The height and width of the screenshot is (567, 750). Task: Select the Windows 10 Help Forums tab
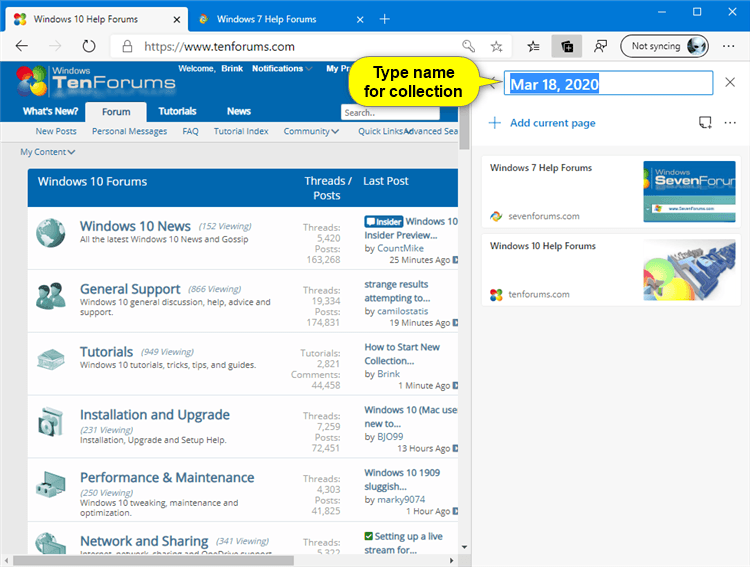tap(86, 19)
